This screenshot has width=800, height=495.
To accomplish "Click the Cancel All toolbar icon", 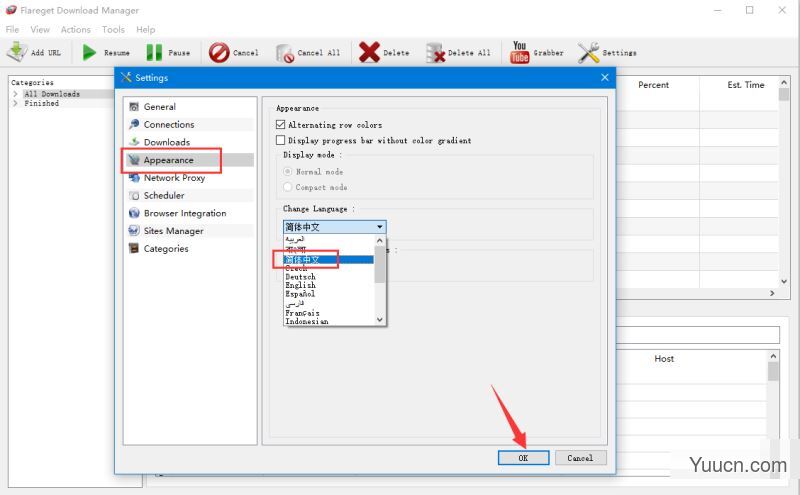I will [x=285, y=53].
